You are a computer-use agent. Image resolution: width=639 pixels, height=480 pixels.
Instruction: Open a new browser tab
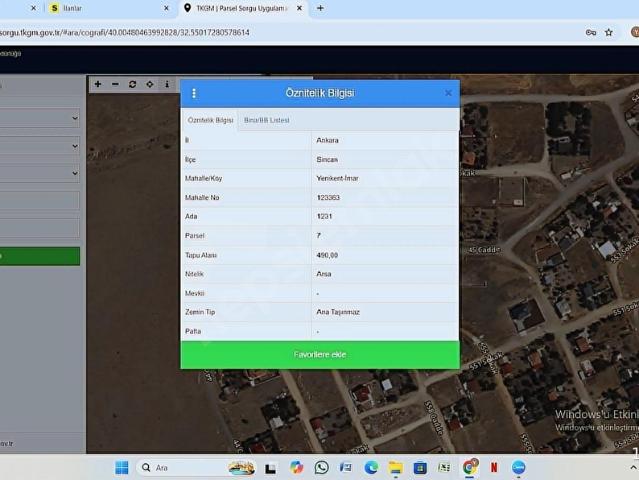(320, 8)
